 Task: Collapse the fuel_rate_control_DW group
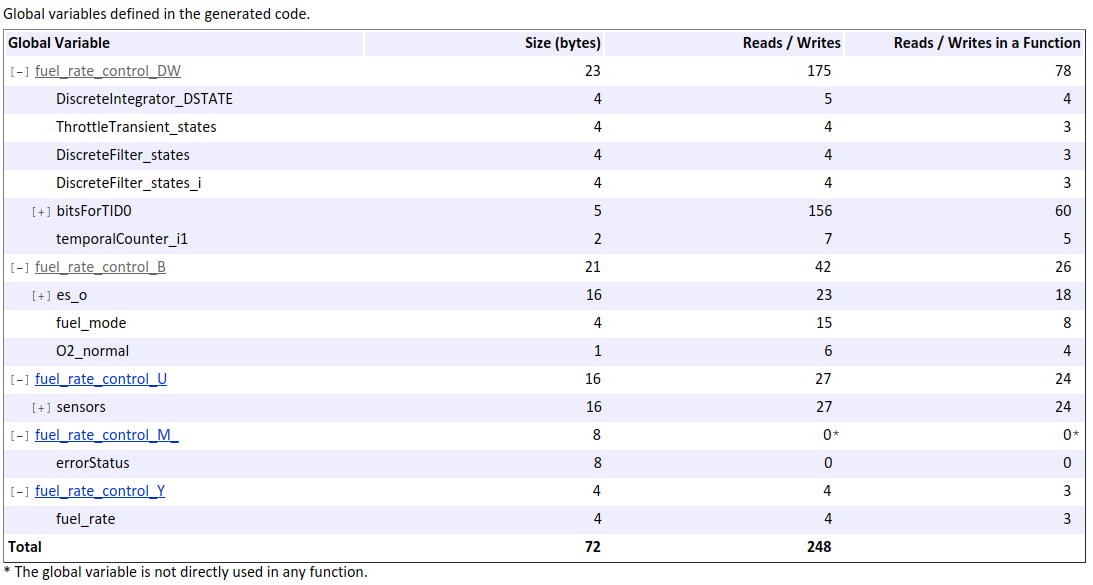(20, 71)
